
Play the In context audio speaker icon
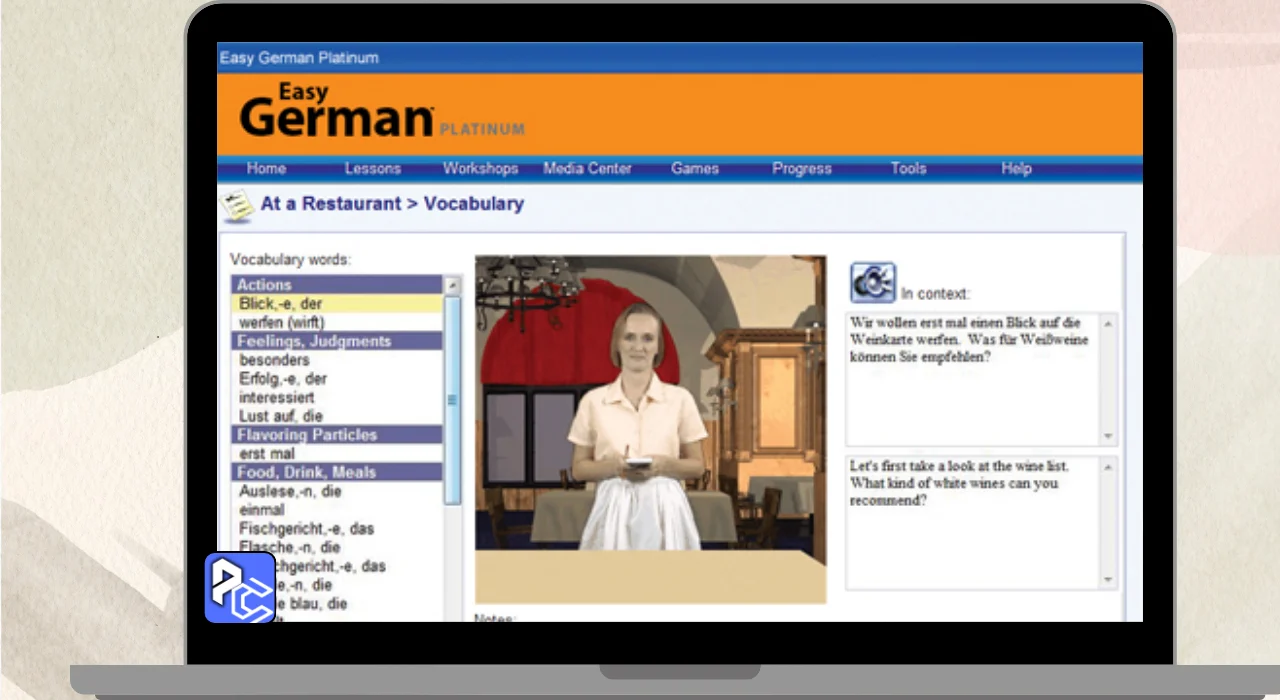[873, 283]
